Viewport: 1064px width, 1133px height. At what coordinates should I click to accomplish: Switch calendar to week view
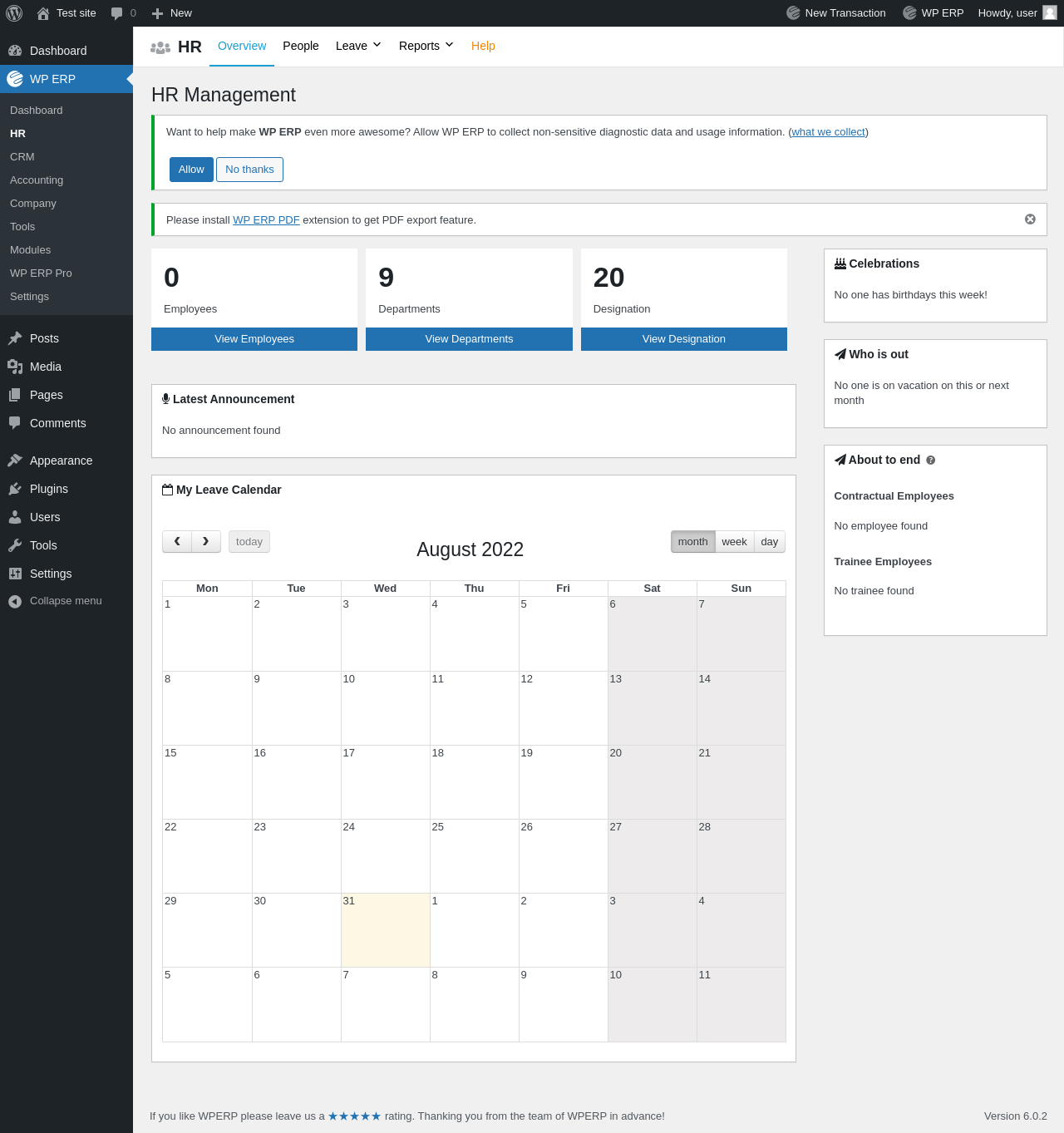(734, 541)
